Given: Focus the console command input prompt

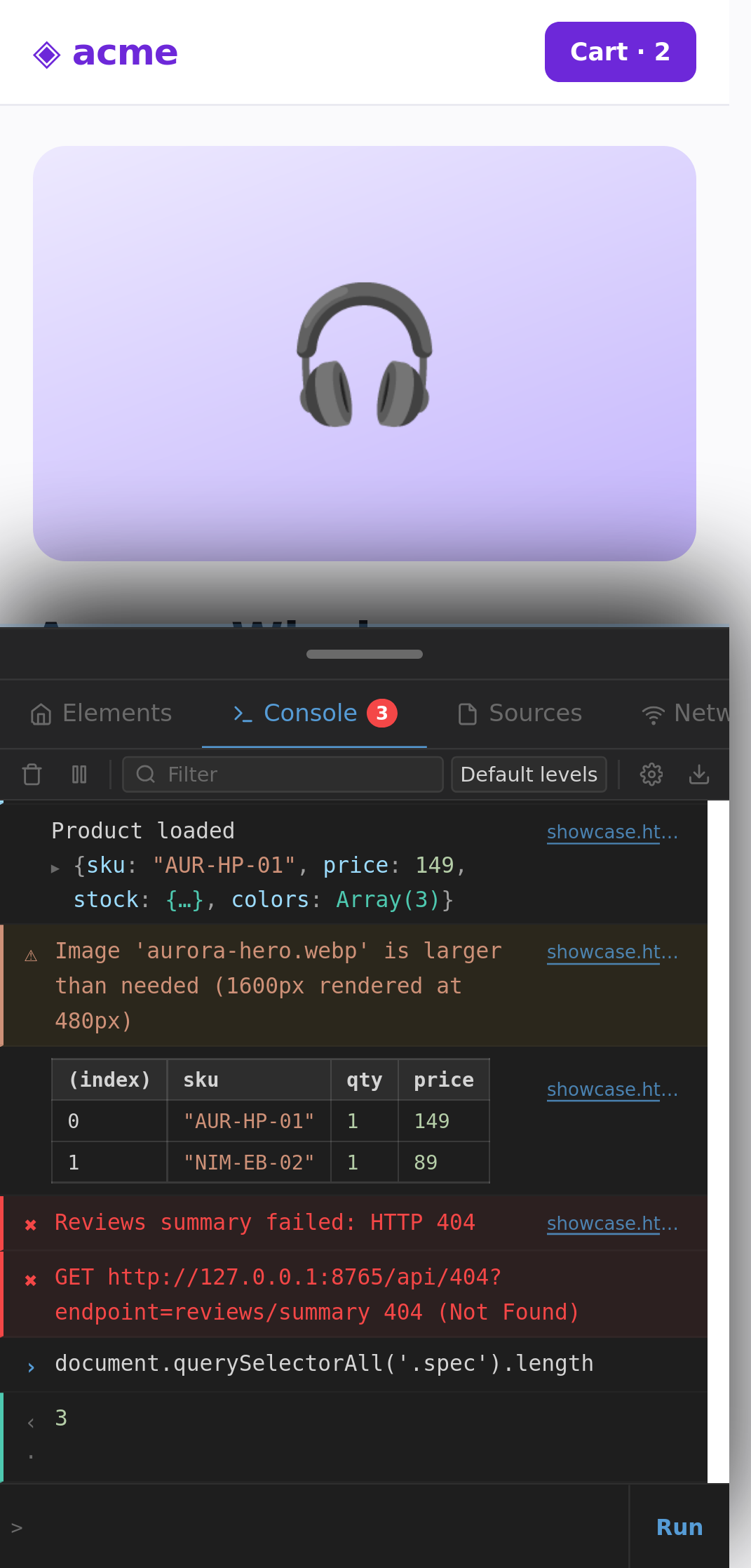Looking at the screenshot, I should [314, 1527].
